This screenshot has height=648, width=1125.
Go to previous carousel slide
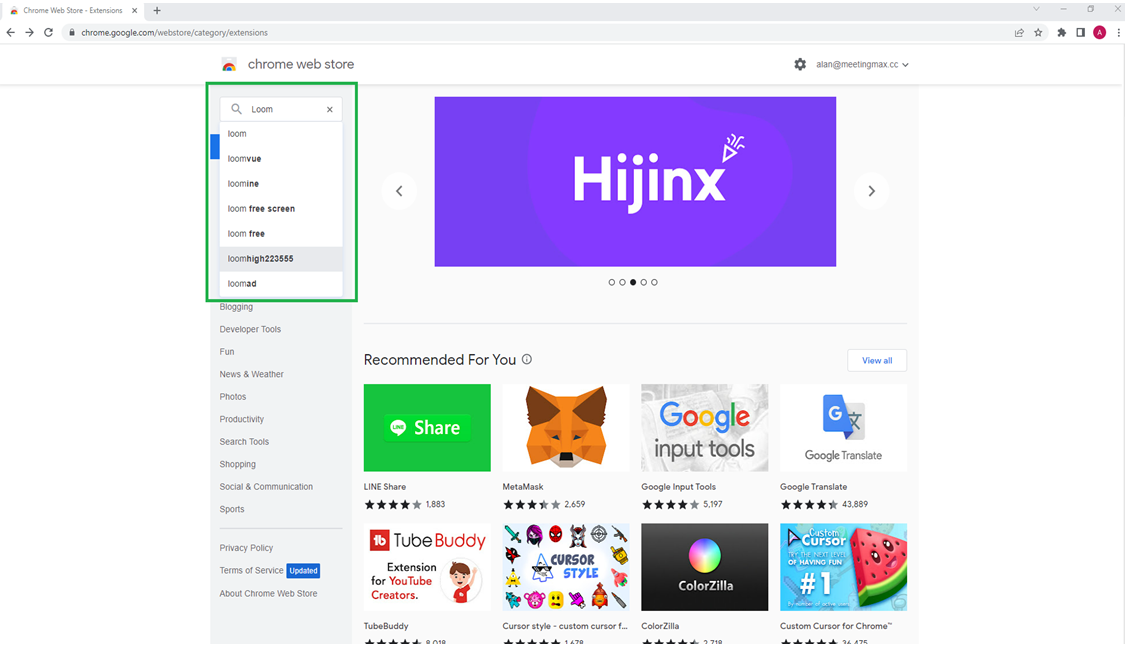[399, 191]
